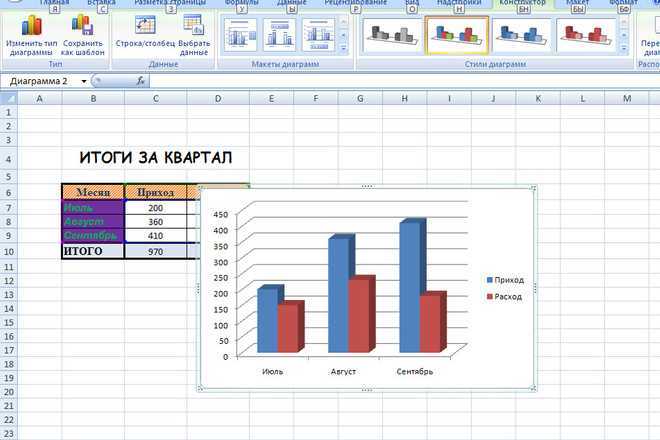Choose the blue chart style
The image size is (660, 440).
(x=522, y=35)
